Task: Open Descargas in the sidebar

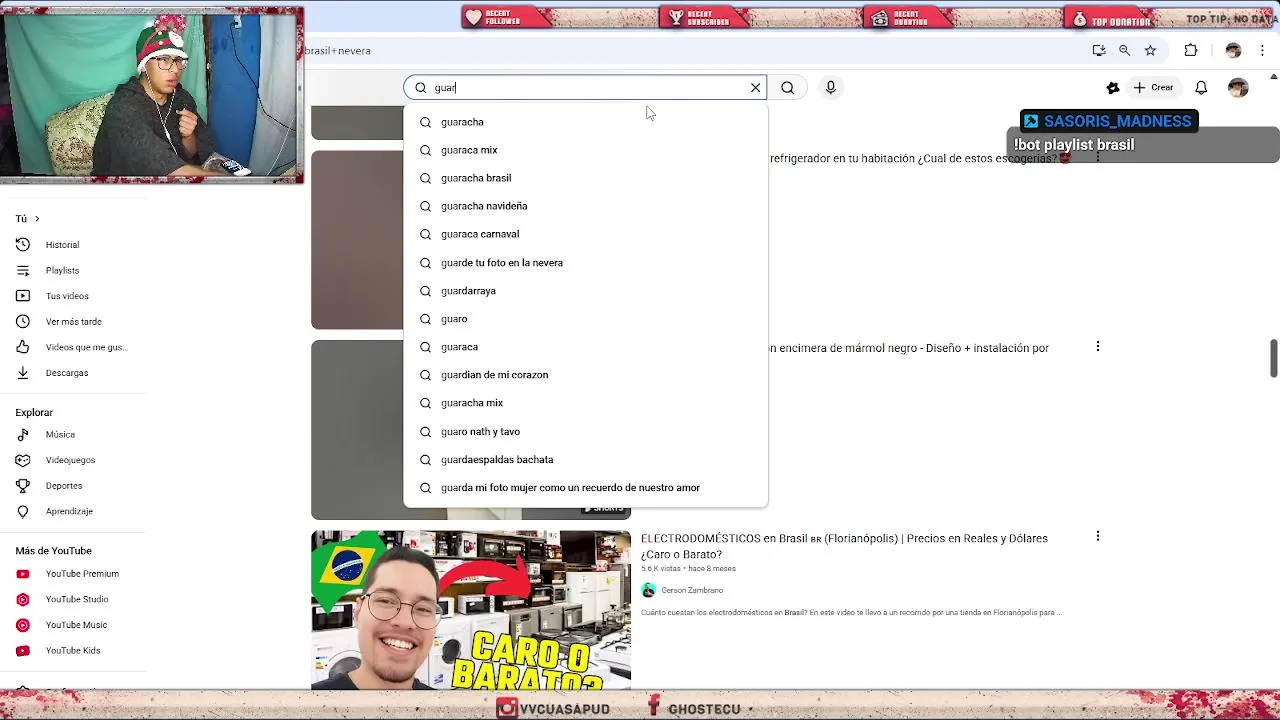Action: 67,373
